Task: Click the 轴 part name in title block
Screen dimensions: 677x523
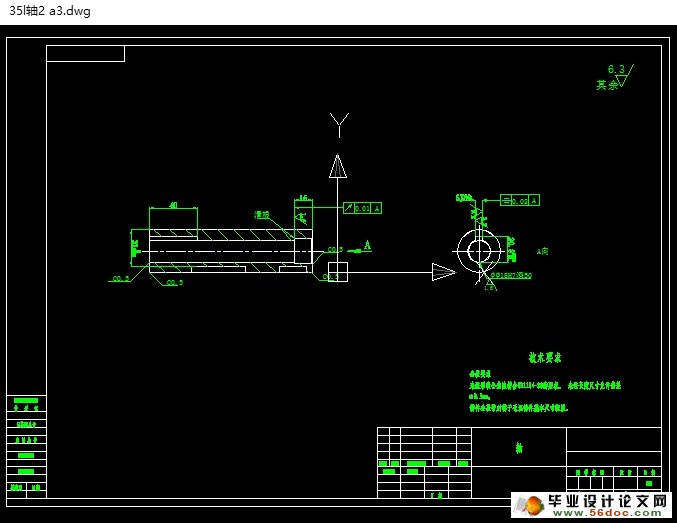Action: click(x=519, y=450)
